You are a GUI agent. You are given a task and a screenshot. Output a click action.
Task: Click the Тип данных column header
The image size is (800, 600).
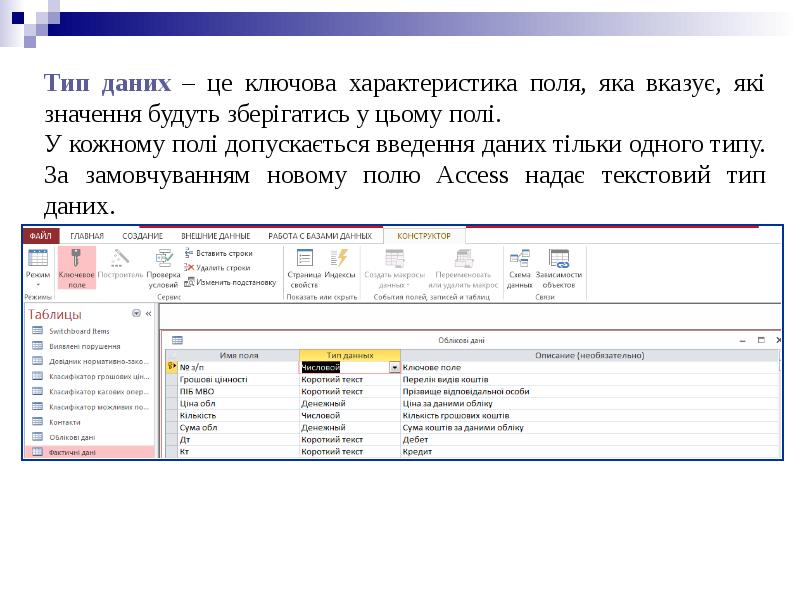click(x=349, y=355)
